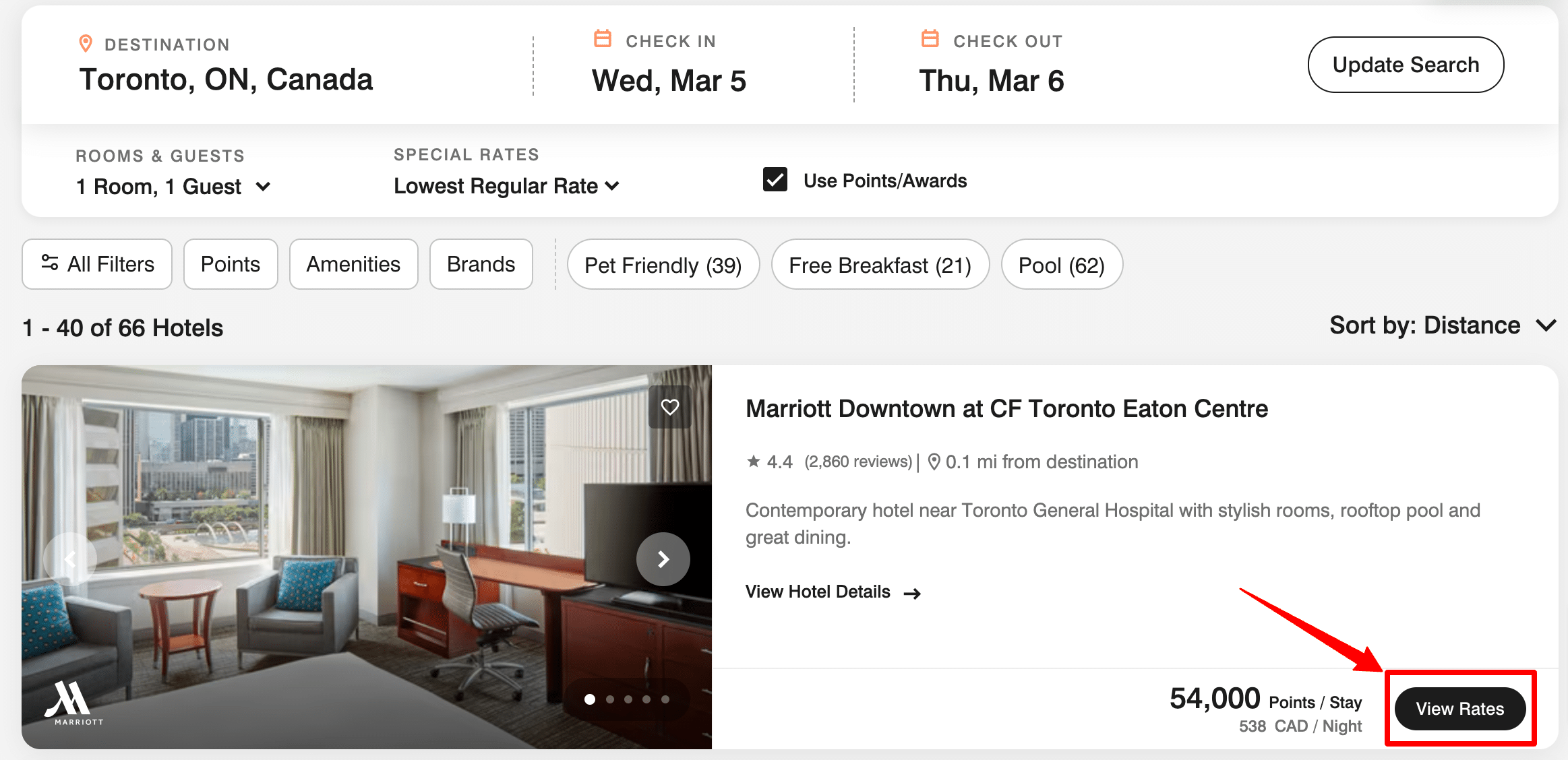Open the Sort by Distance dropdown
The width and height of the screenshot is (1568, 760).
1443,325
